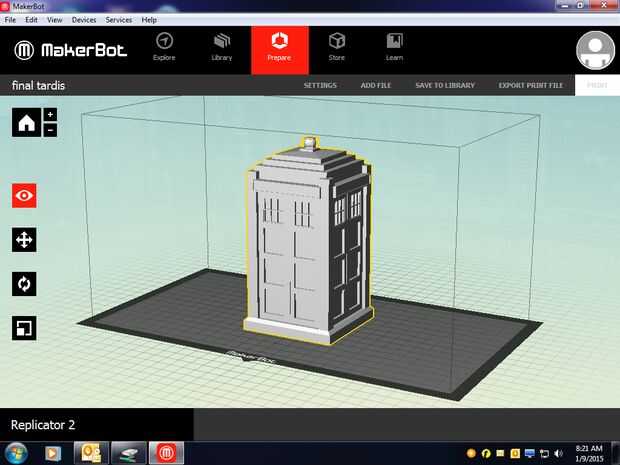Toggle the red eye Look tool
This screenshot has width=620, height=465.
coord(24,196)
